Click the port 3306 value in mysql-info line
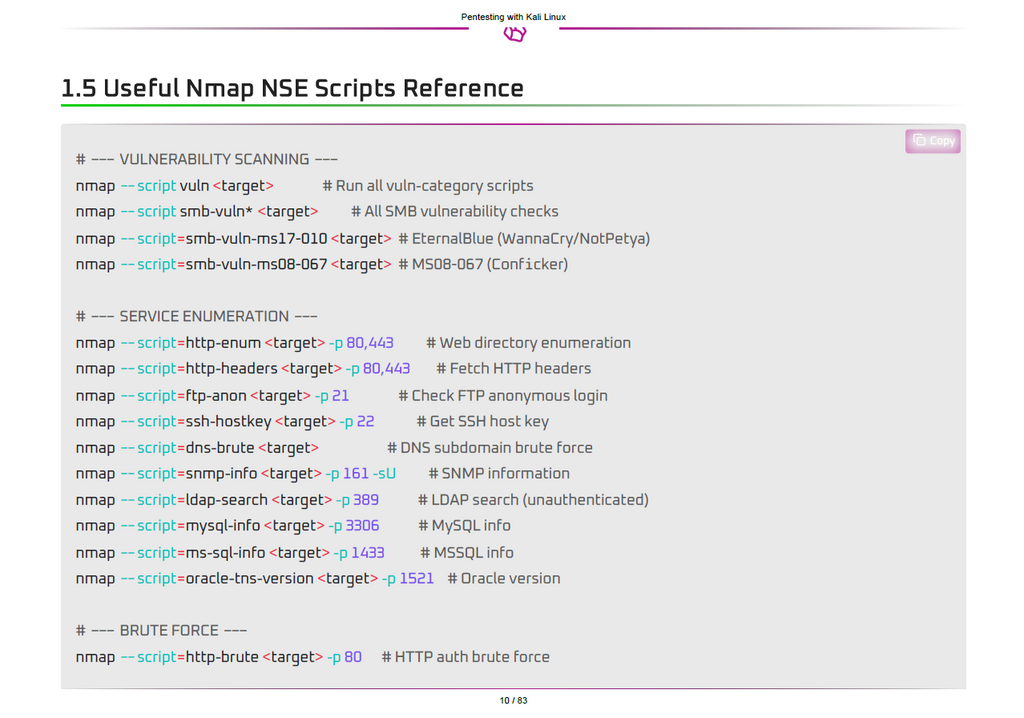 tap(362, 525)
